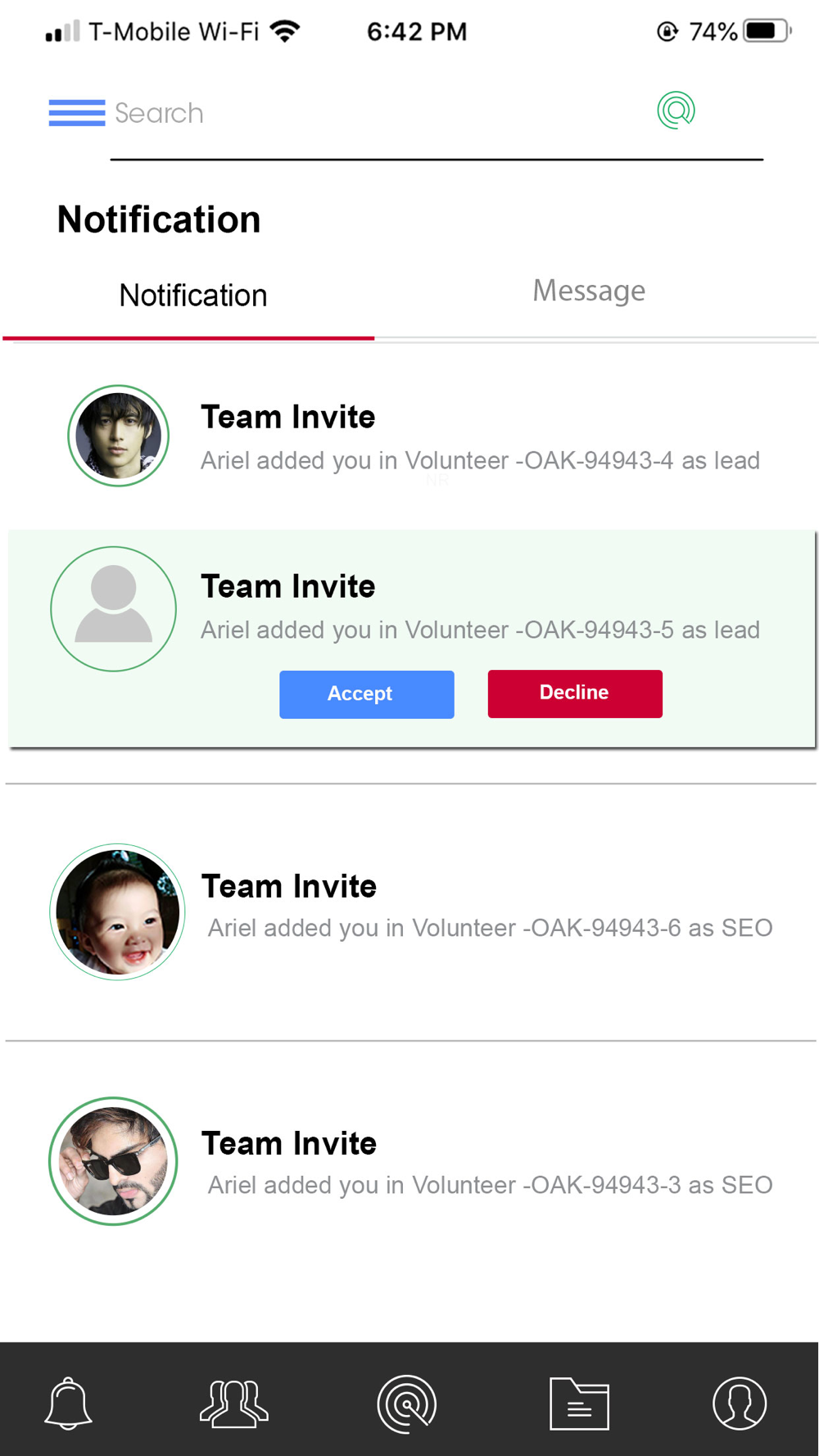Open avatar of OAK-94943-4 invite sender
This screenshot has height=1456, width=819.
coord(119,436)
